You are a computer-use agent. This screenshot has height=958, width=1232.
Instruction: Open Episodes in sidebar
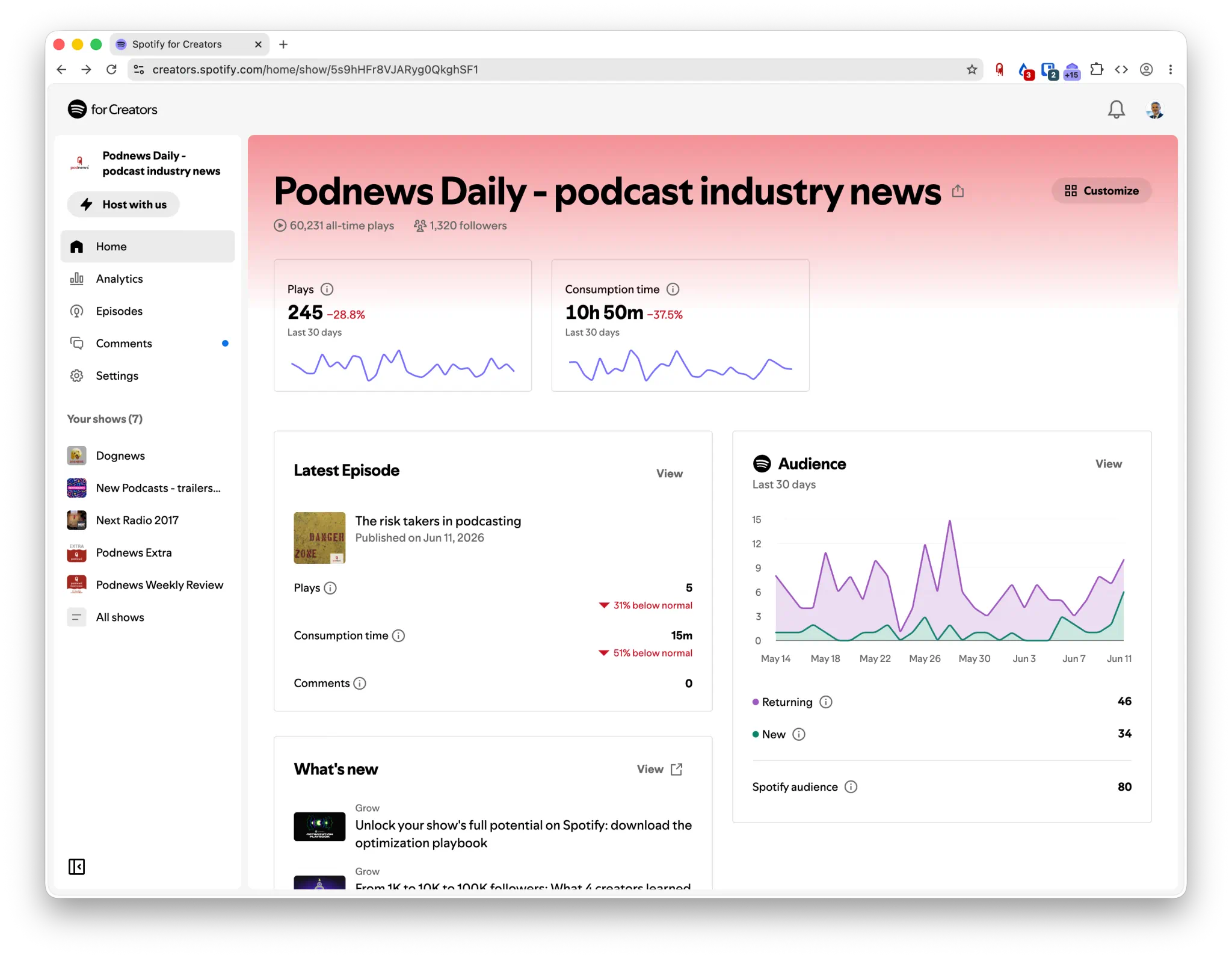pos(147,311)
